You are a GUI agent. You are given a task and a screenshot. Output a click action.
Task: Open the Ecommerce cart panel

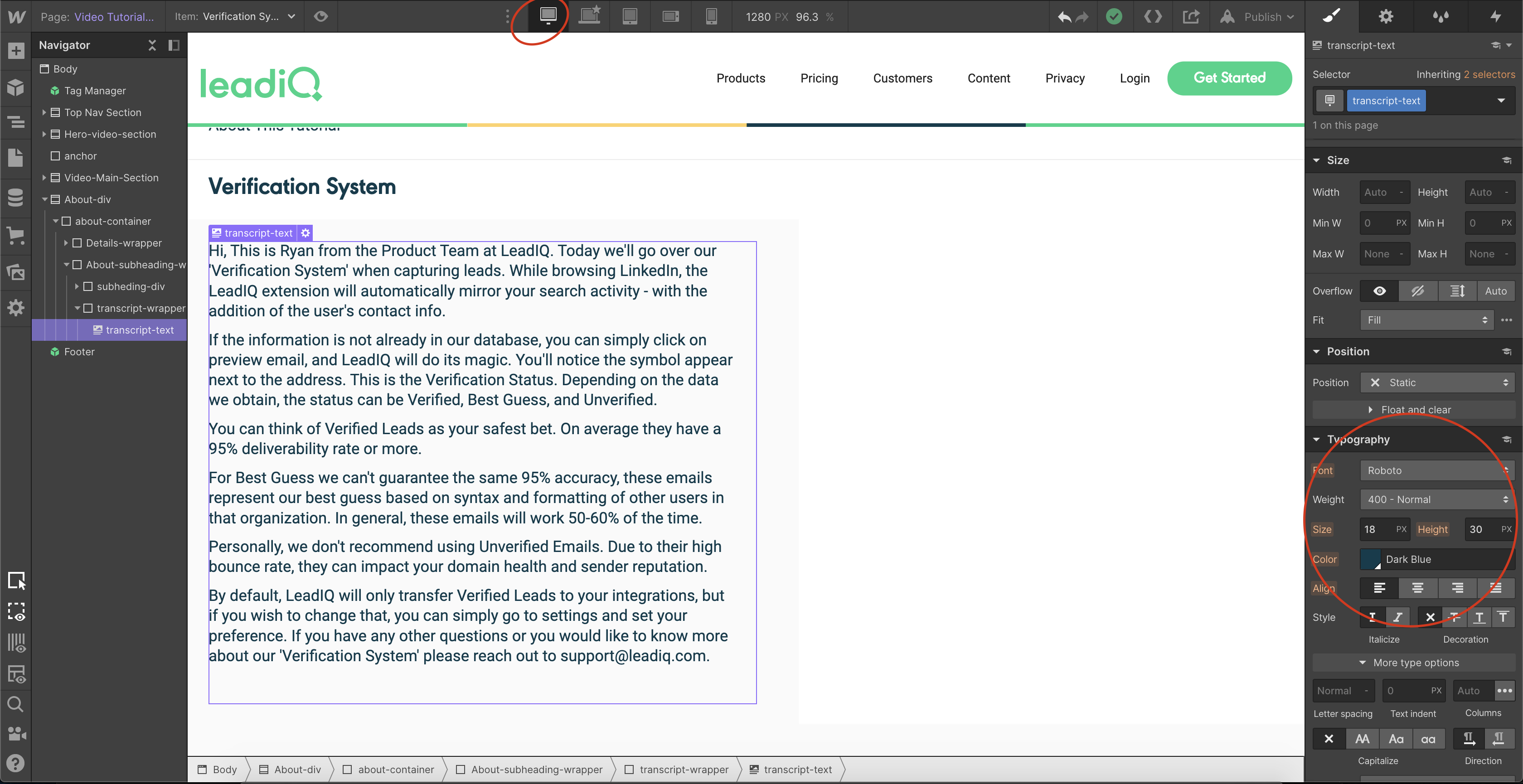(x=16, y=235)
